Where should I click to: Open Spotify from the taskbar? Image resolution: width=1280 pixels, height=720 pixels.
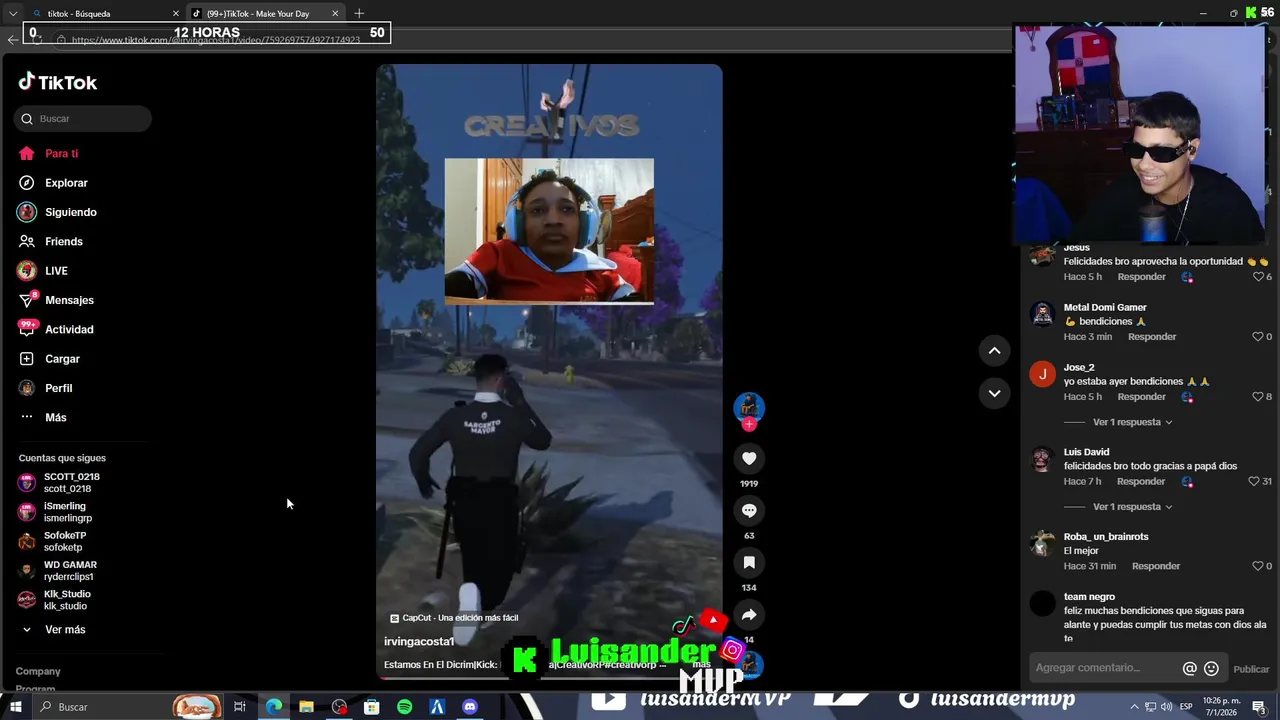click(404, 707)
